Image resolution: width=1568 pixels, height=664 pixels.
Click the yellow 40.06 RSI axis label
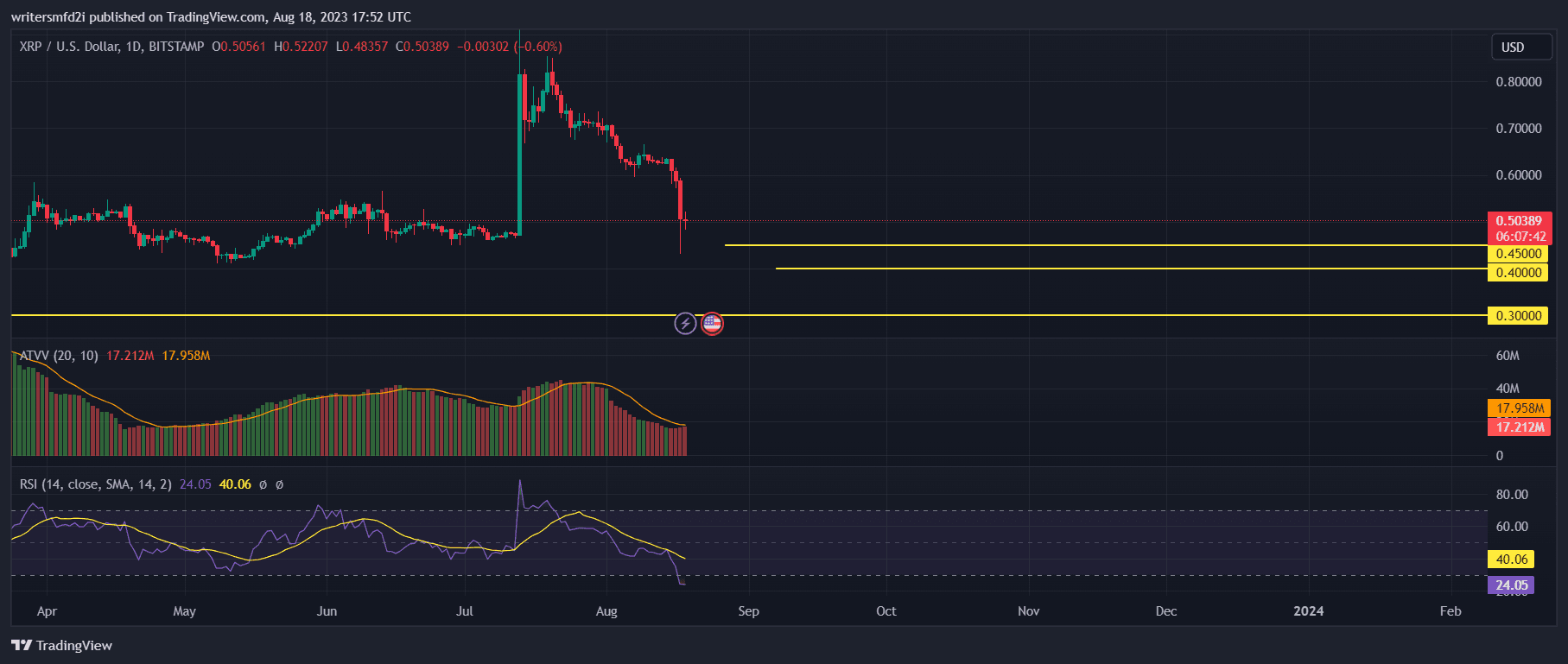[1511, 560]
